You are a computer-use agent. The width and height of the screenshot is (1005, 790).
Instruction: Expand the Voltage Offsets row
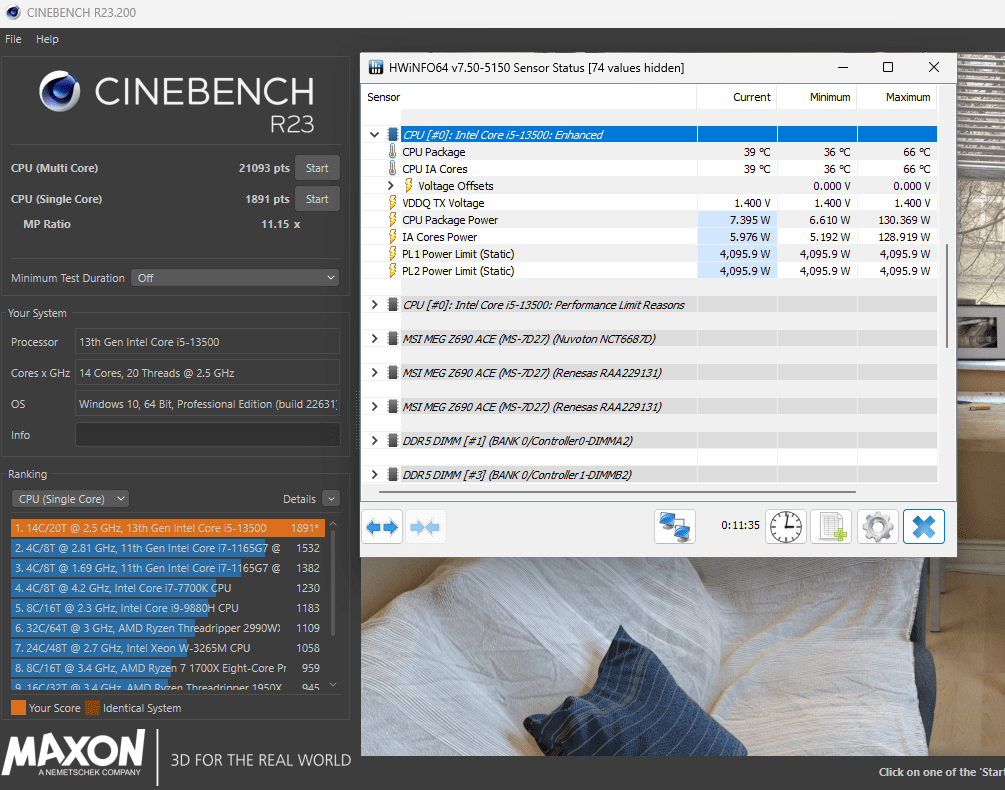click(390, 186)
